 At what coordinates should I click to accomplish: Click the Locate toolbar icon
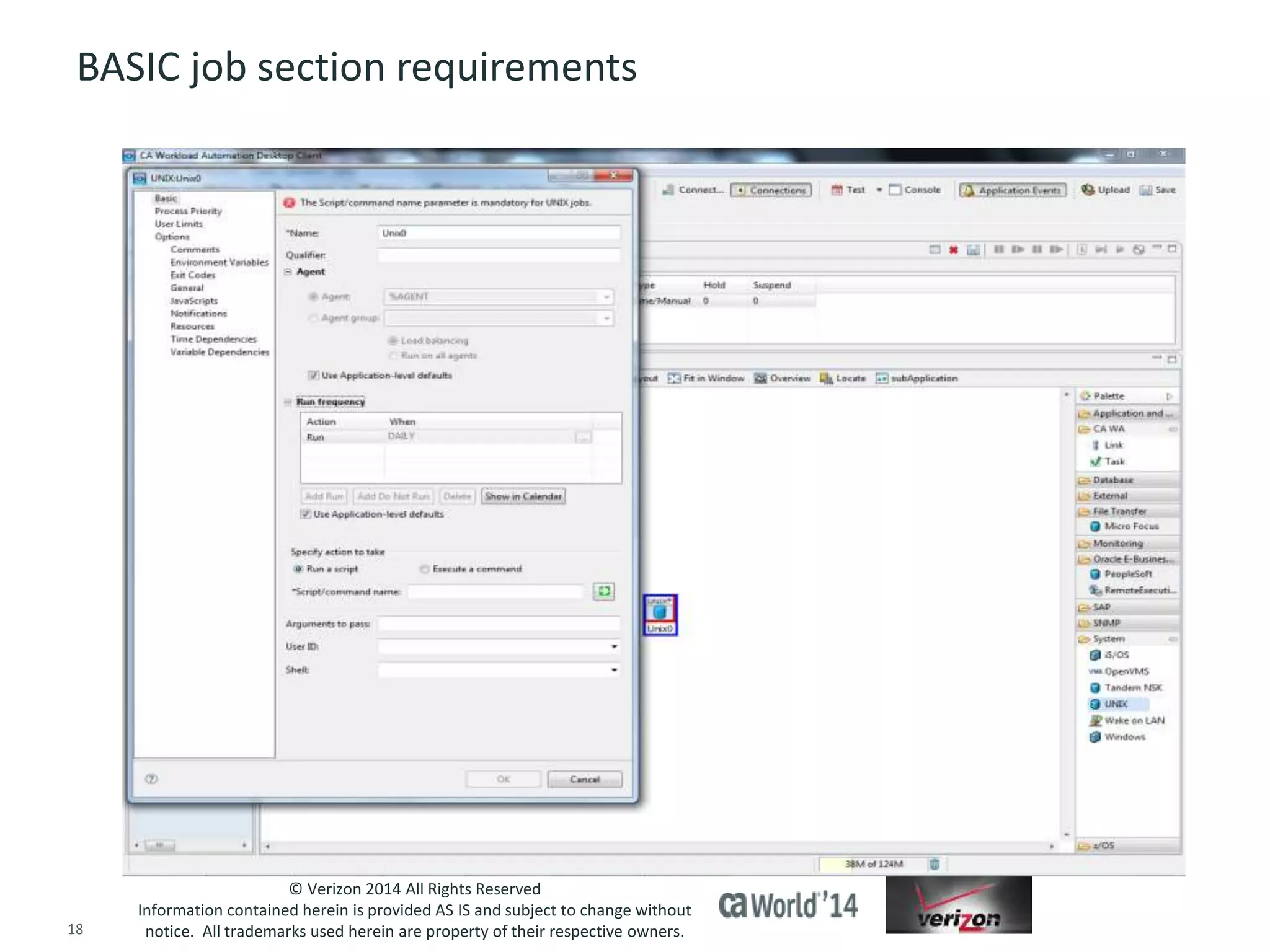(x=826, y=378)
